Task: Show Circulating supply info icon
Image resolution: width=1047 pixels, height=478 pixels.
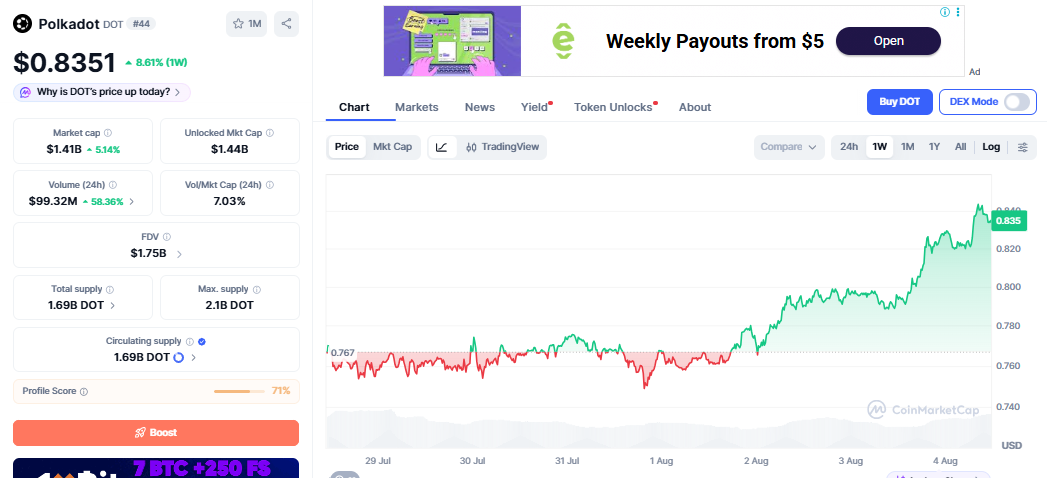Action: (190, 341)
